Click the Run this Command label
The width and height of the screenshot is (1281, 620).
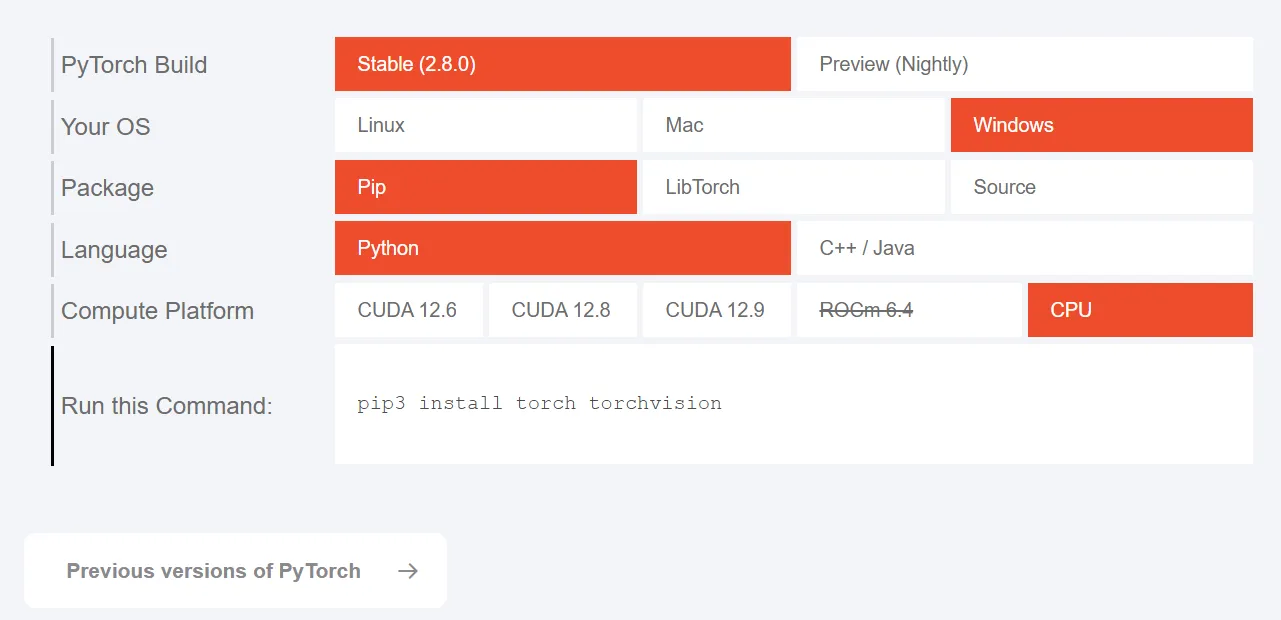click(x=166, y=406)
